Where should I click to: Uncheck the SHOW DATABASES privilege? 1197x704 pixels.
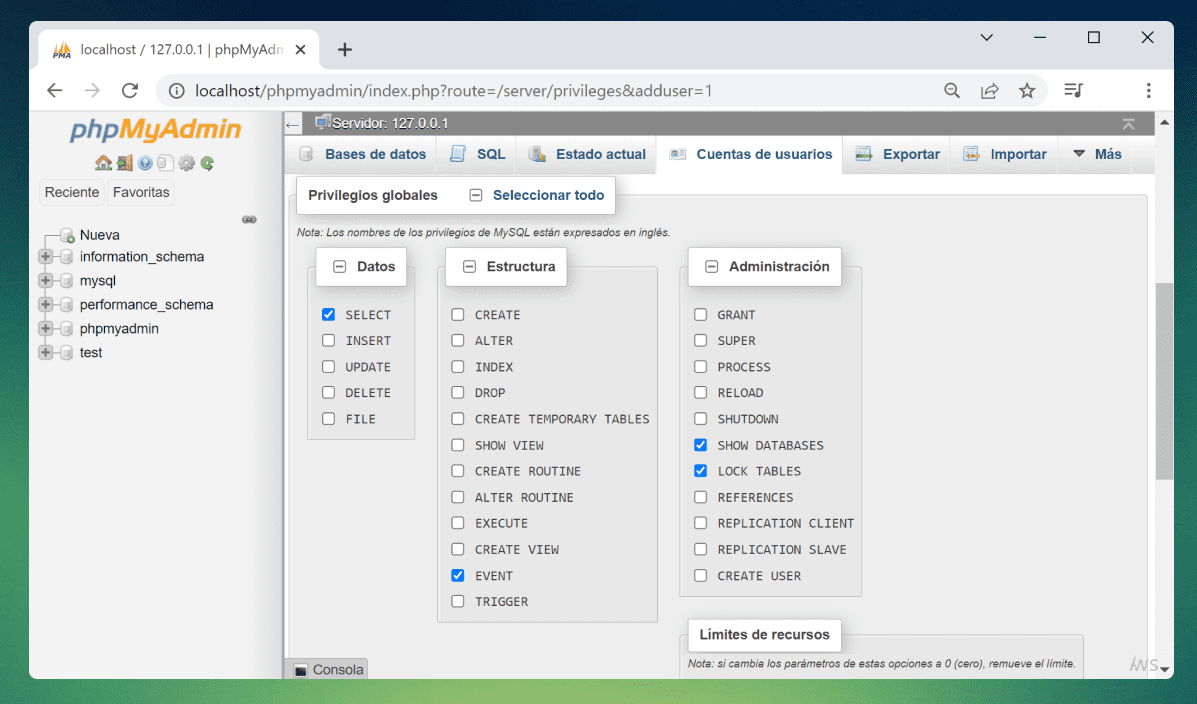[x=700, y=445]
